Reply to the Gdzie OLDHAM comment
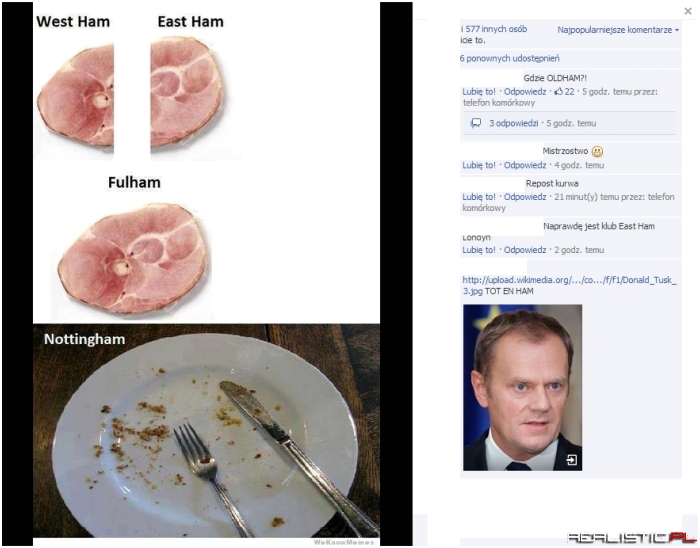This screenshot has width=700, height=548. coord(525,91)
